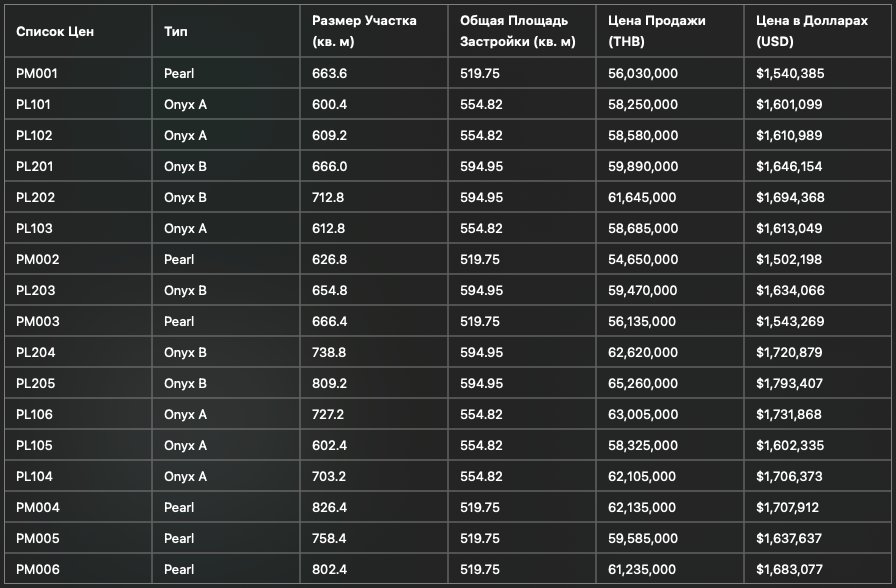Click the plot size 809.2 cell
The image size is (896, 588).
point(330,383)
